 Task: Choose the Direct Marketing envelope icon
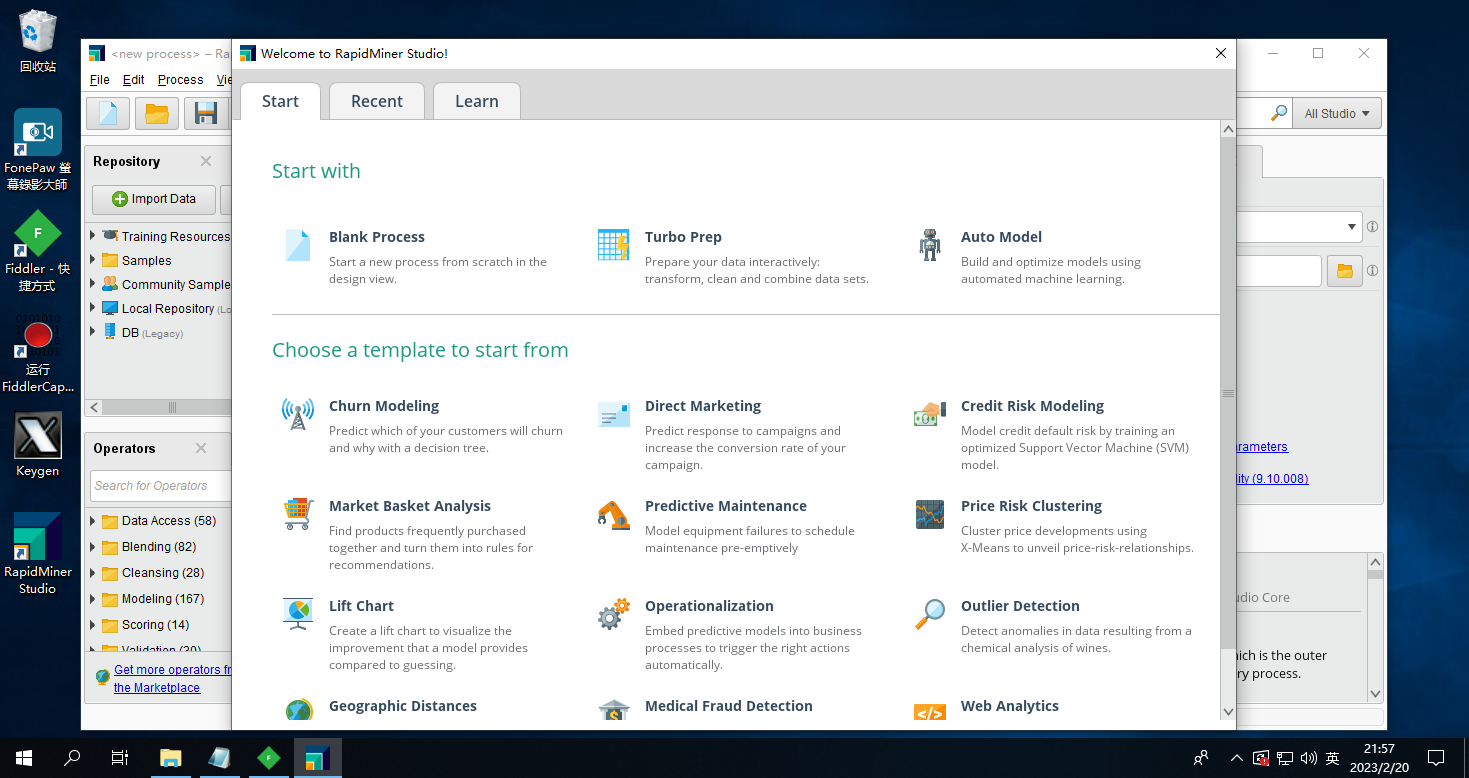pyautogui.click(x=613, y=414)
